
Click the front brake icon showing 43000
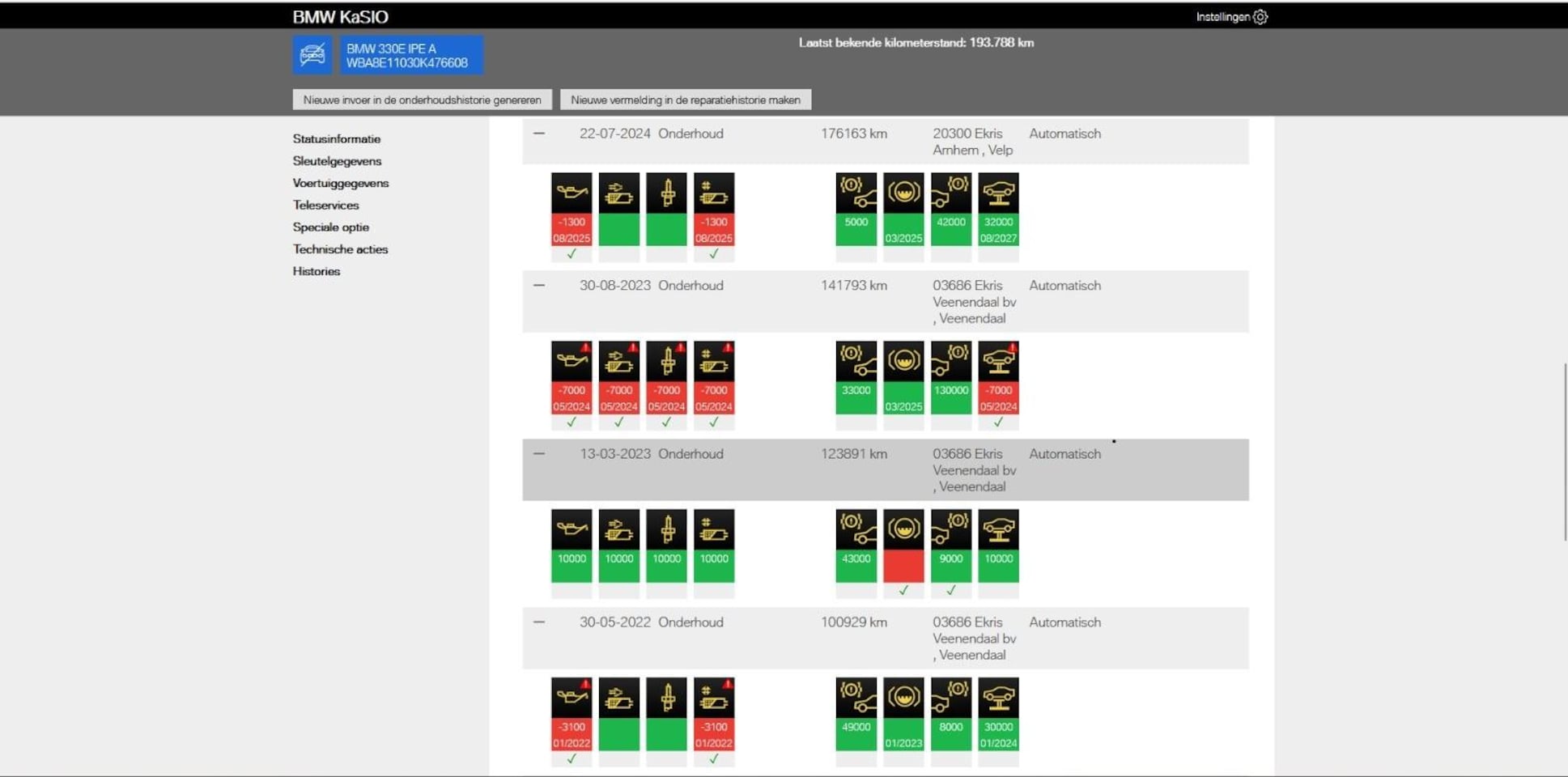(856, 529)
